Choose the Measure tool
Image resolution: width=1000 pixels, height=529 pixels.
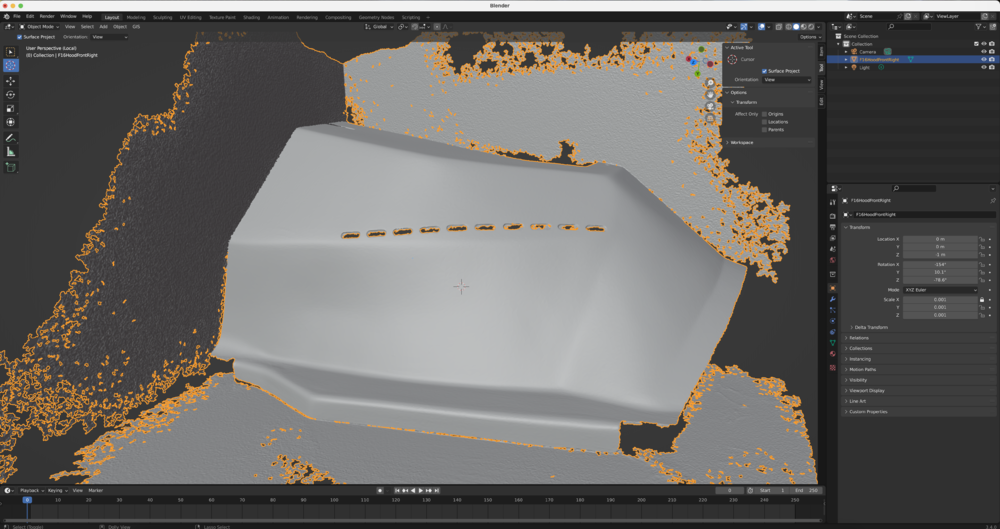11,152
